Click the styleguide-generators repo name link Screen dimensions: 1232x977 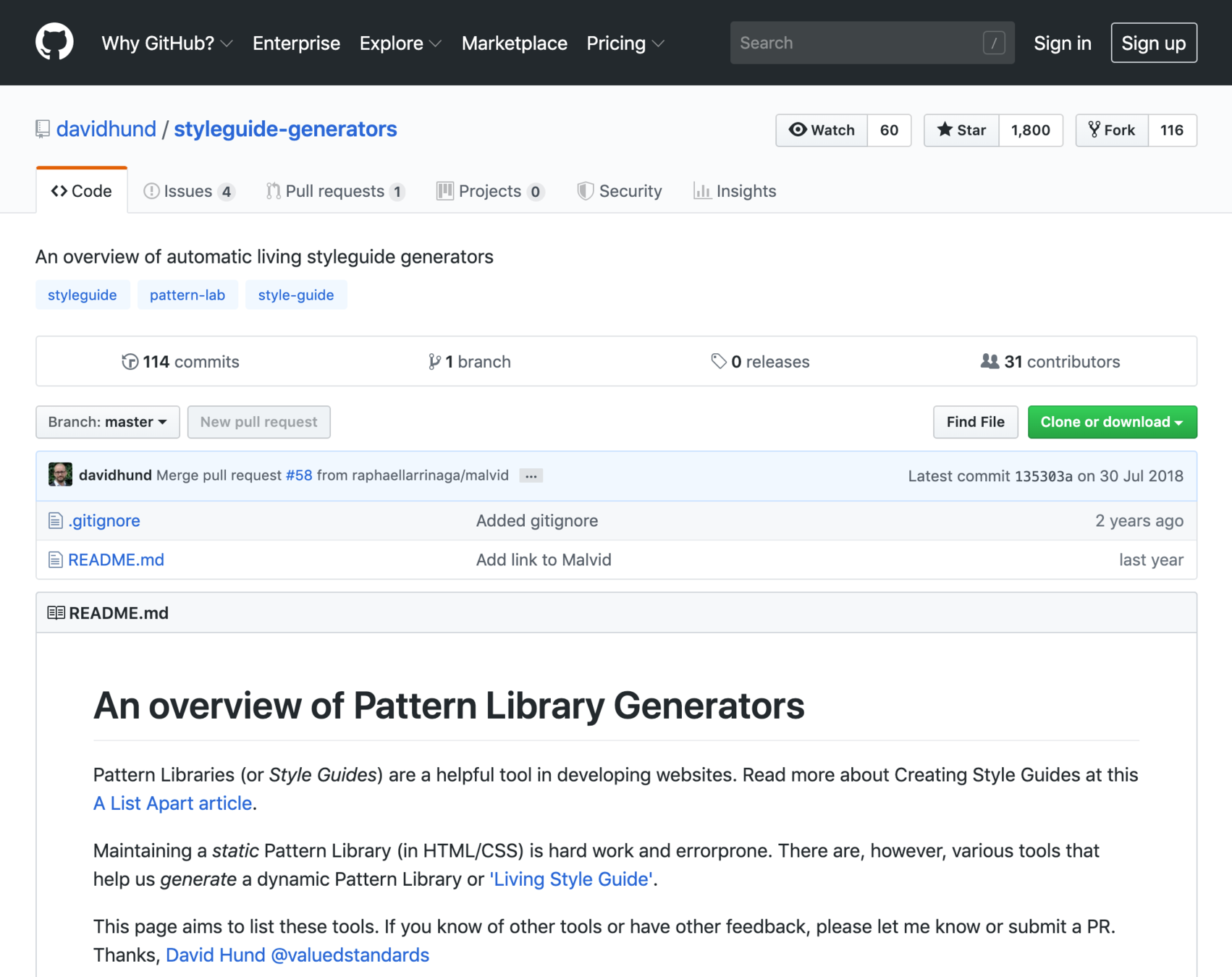pos(285,130)
